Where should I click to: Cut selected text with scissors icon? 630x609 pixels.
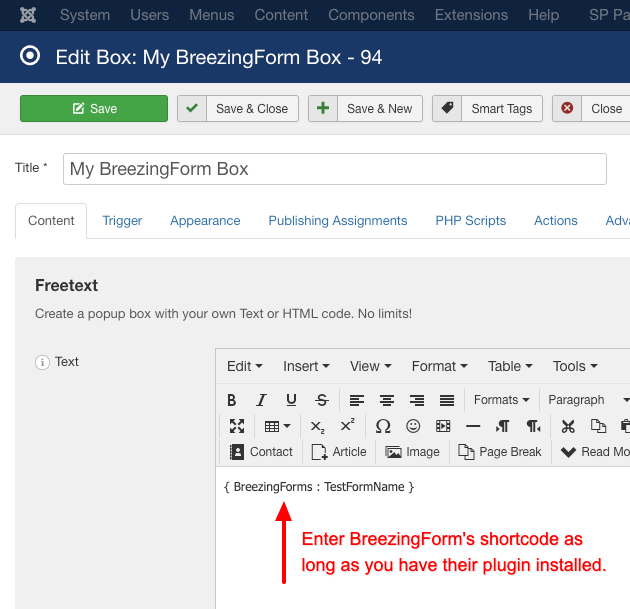(x=568, y=426)
